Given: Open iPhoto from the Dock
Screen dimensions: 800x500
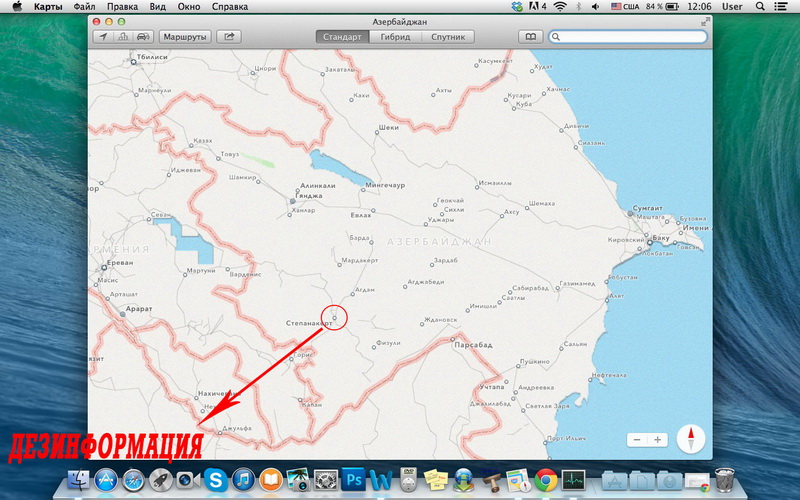Looking at the screenshot, I should (298, 480).
